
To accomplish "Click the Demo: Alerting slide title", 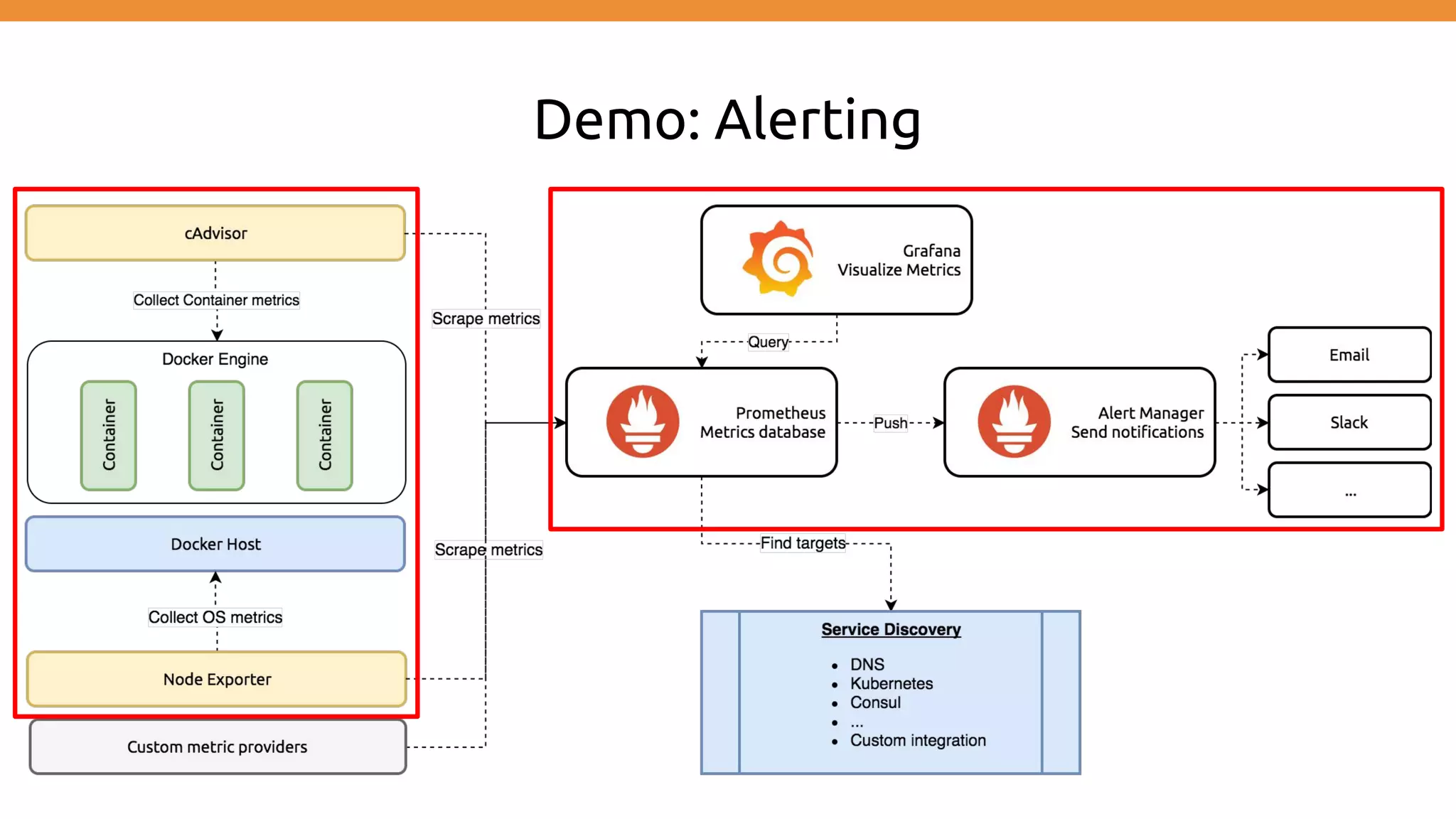I will [x=727, y=119].
